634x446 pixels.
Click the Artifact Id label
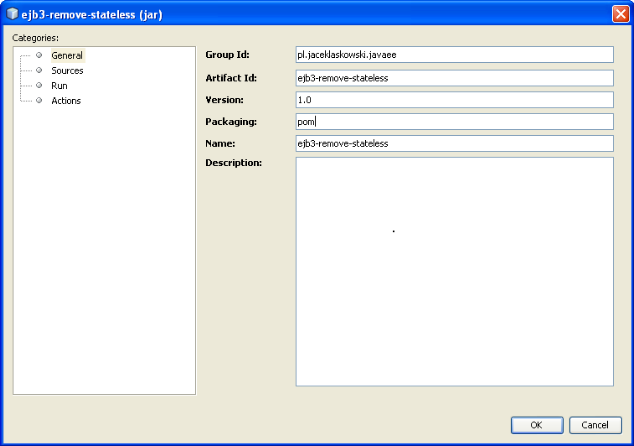(x=231, y=78)
